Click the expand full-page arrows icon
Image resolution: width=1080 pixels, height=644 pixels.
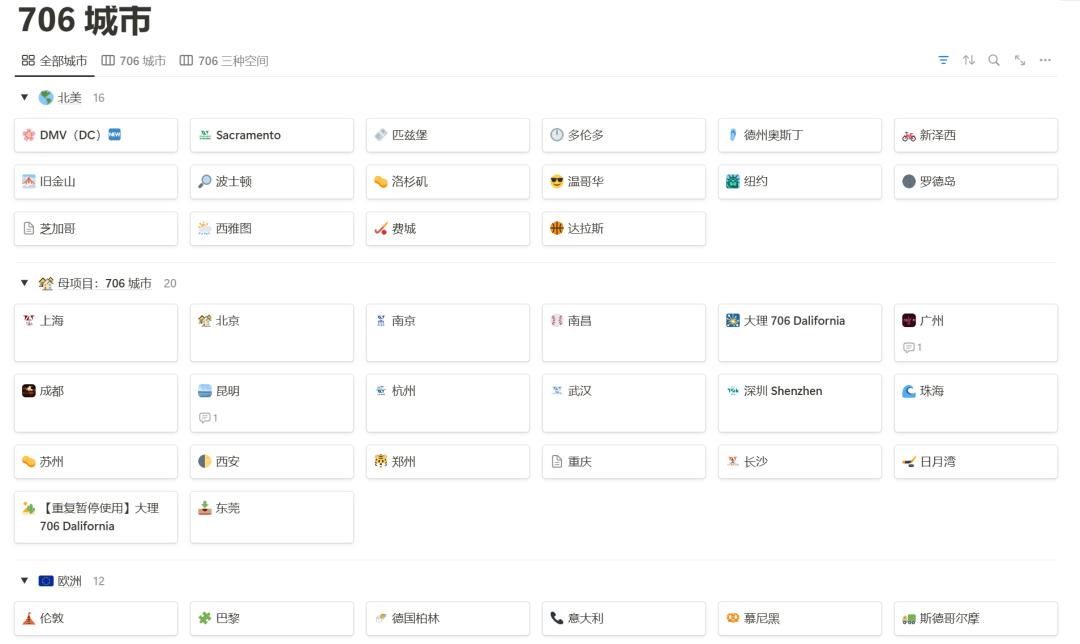pyautogui.click(x=1020, y=60)
